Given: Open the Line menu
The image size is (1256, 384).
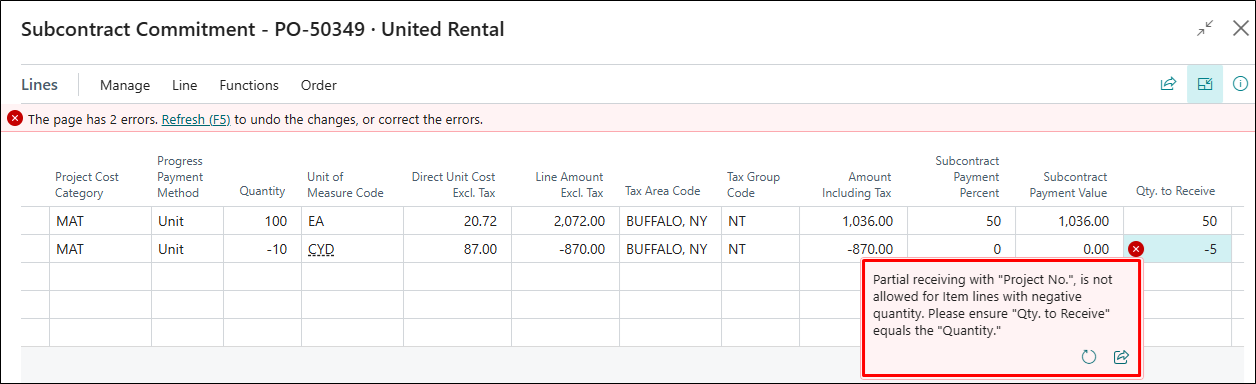Looking at the screenshot, I should point(185,85).
